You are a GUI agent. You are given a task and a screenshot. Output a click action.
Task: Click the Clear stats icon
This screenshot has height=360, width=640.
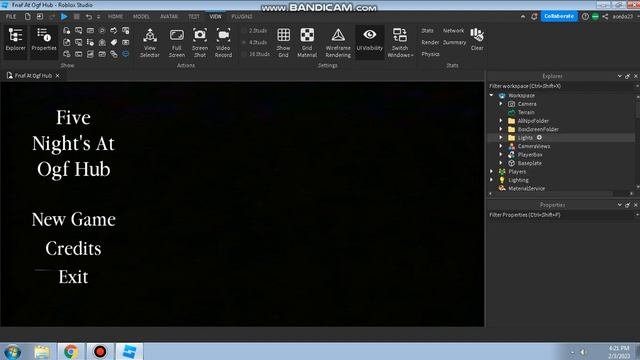477,39
